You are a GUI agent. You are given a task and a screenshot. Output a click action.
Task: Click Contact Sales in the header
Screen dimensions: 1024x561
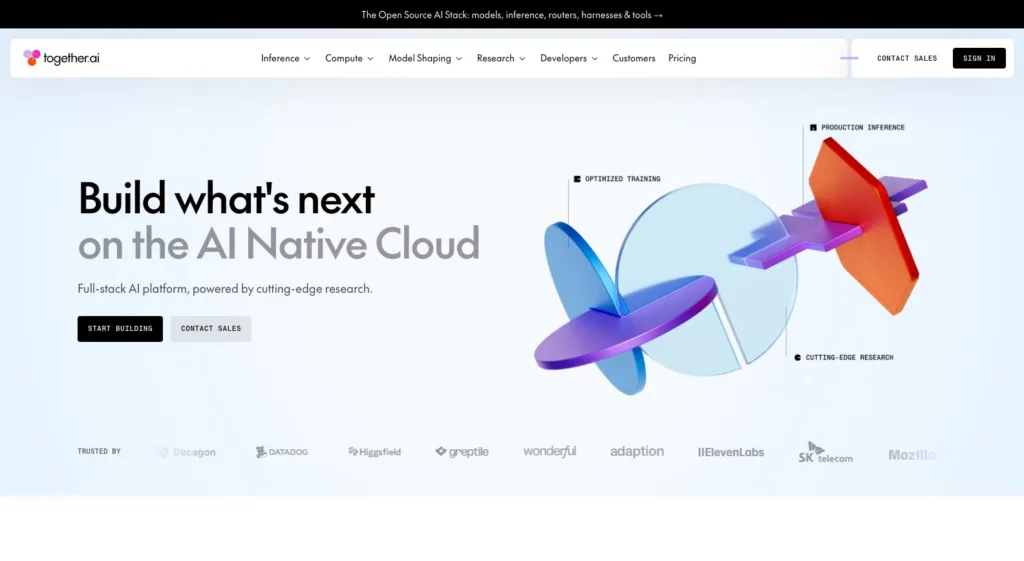point(906,58)
